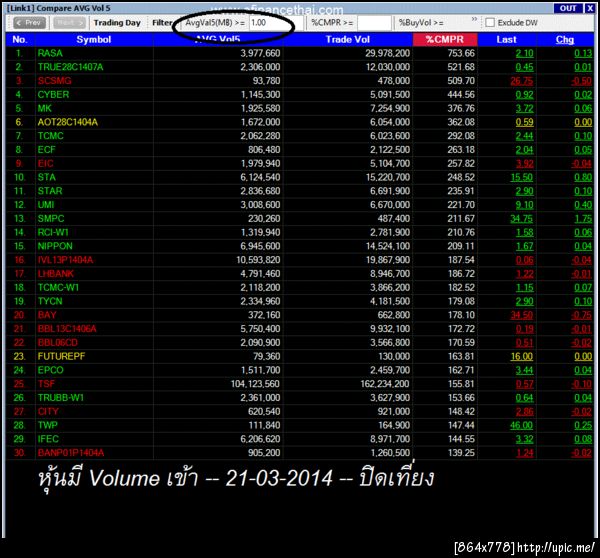Select symbol BAY
Screen dimensions: 600x558
click(47, 315)
